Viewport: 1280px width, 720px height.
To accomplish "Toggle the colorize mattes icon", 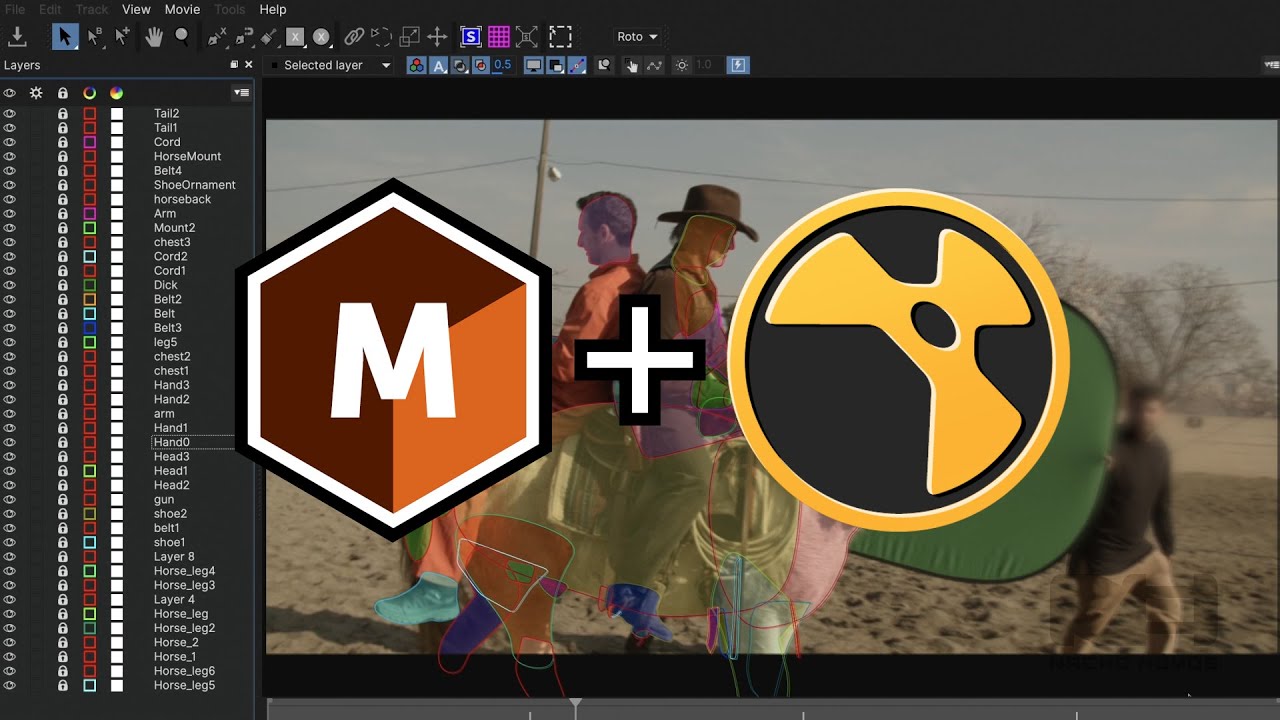I will [x=481, y=65].
